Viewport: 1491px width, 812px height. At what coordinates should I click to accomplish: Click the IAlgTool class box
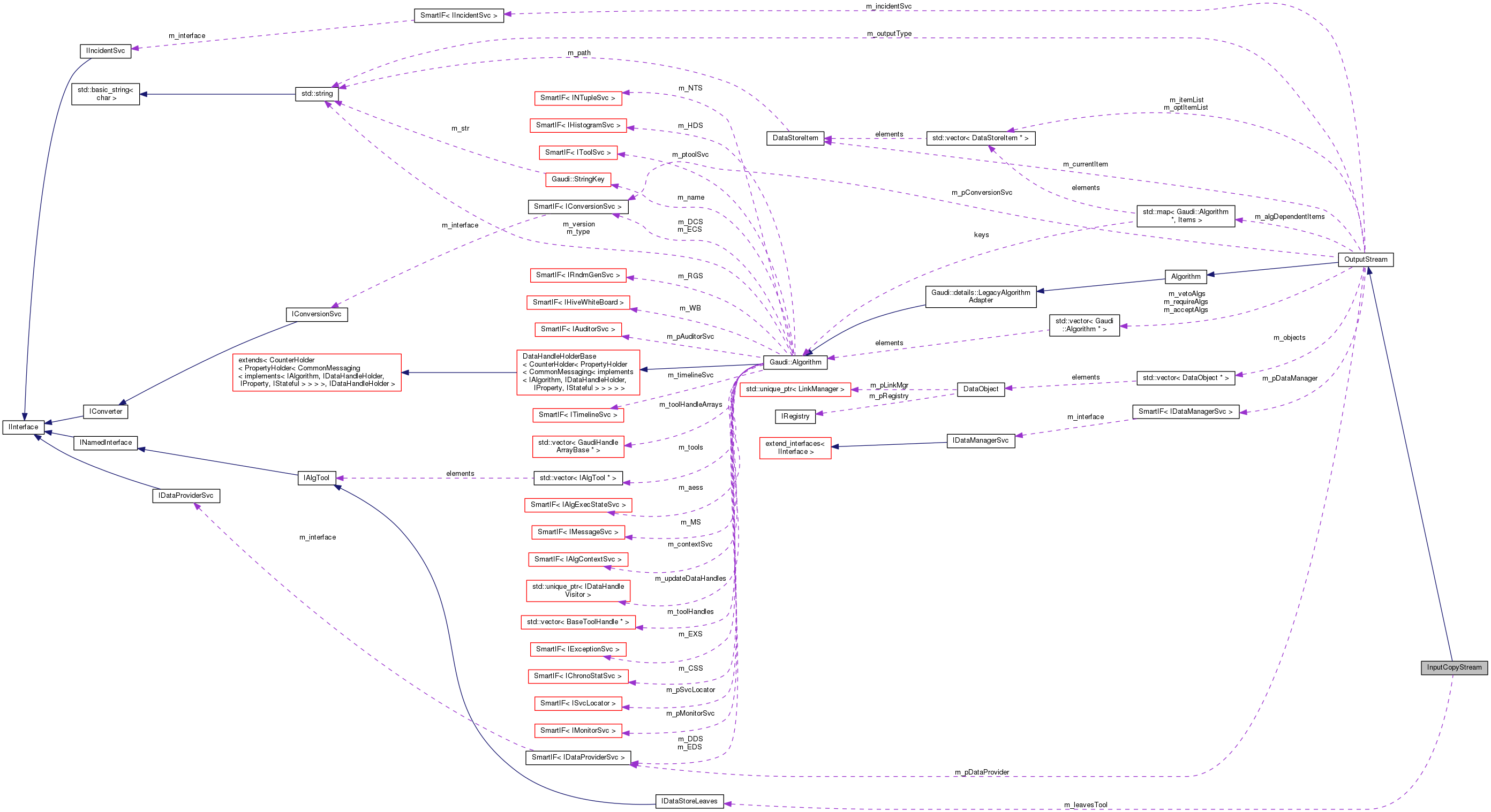pos(316,479)
